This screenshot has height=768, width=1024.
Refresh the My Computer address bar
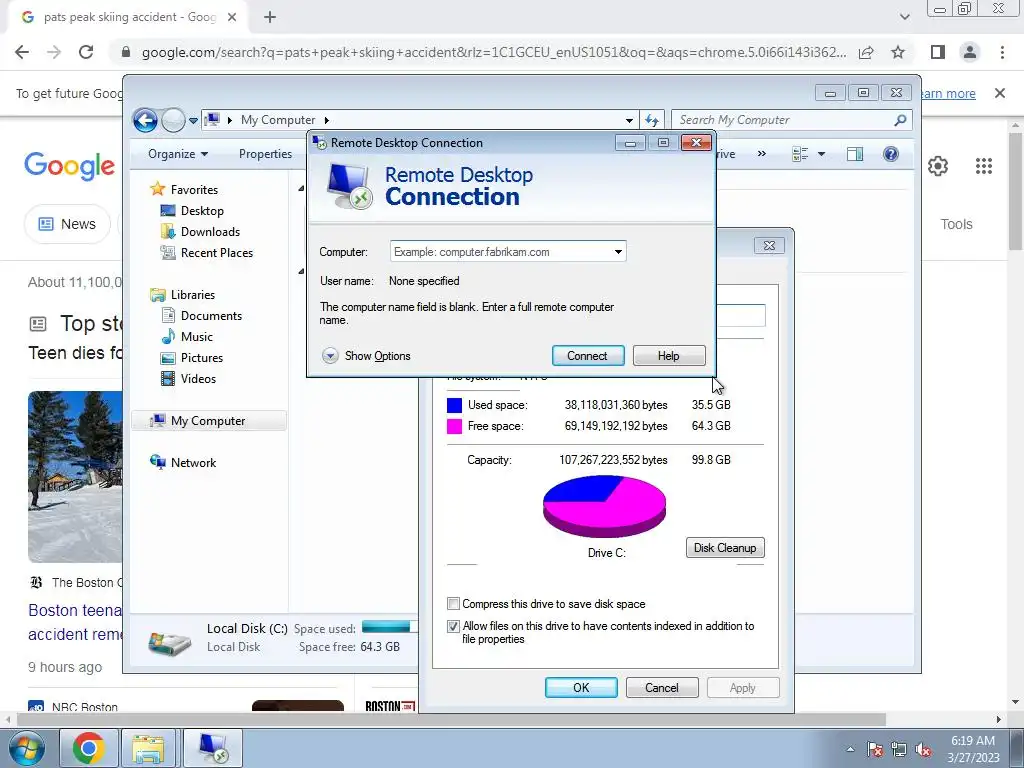pos(652,120)
